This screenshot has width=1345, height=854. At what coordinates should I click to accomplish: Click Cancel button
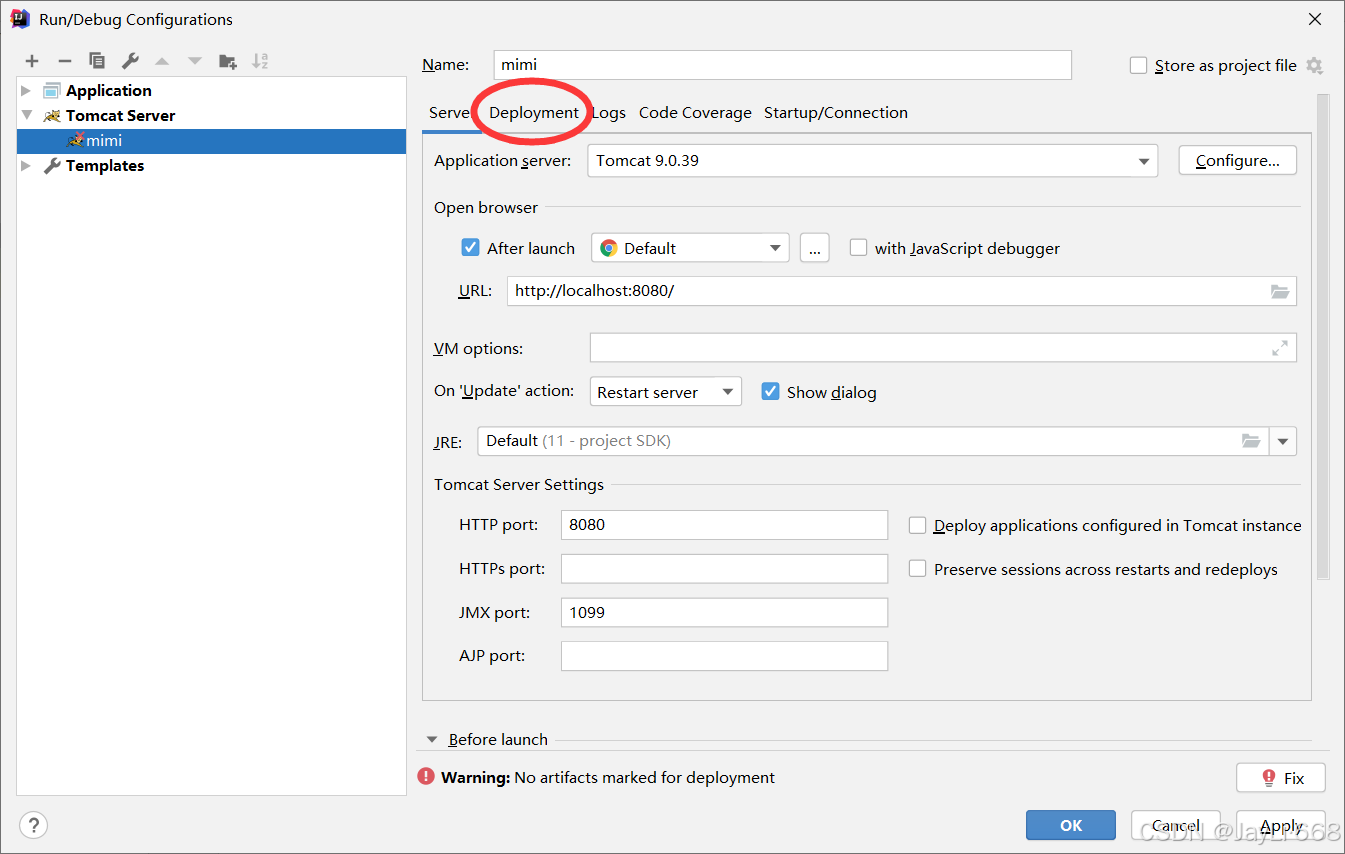point(1176,825)
